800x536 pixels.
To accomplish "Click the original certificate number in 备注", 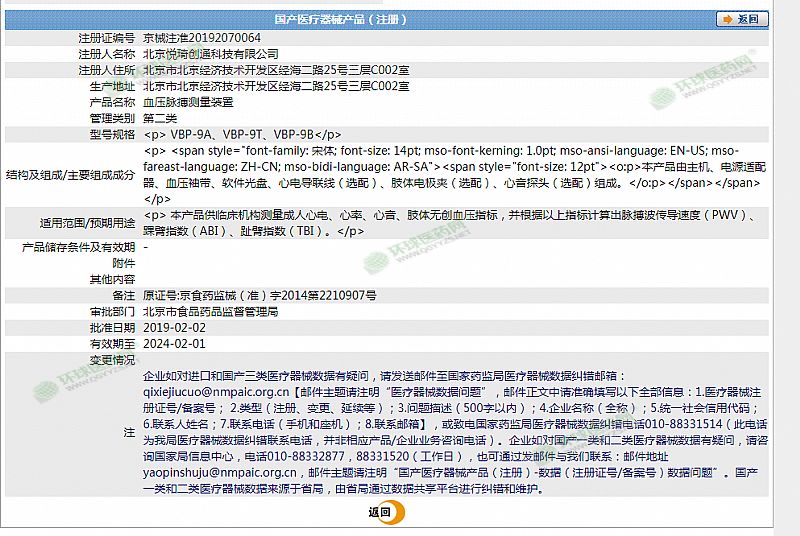I will click(x=259, y=296).
